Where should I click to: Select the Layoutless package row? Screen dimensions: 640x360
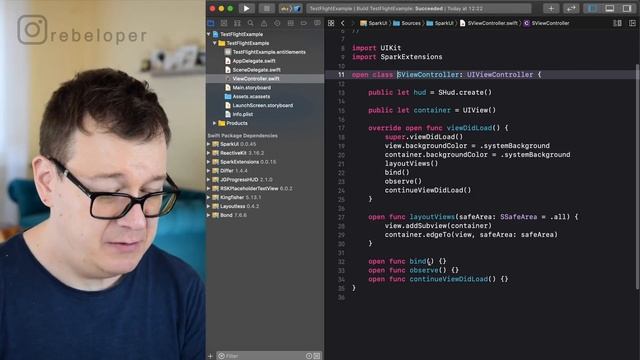pos(265,206)
